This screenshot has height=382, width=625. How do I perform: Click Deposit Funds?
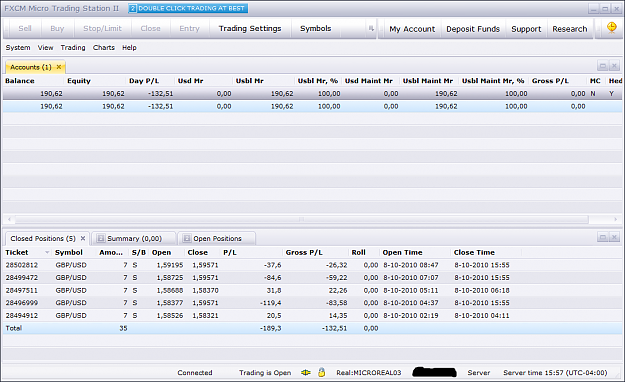473,29
